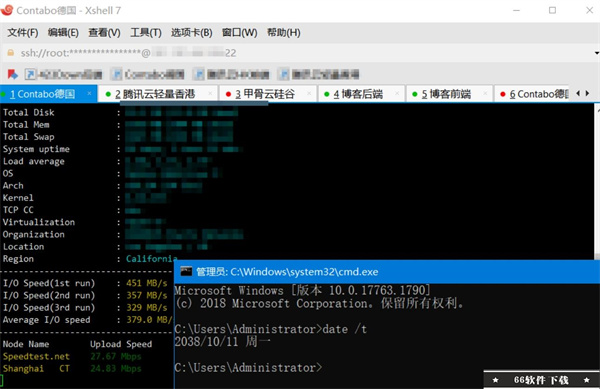Image resolution: width=600 pixels, height=389 pixels.
Task: Click the 'TCP CC' label
Action: (x=18, y=210)
